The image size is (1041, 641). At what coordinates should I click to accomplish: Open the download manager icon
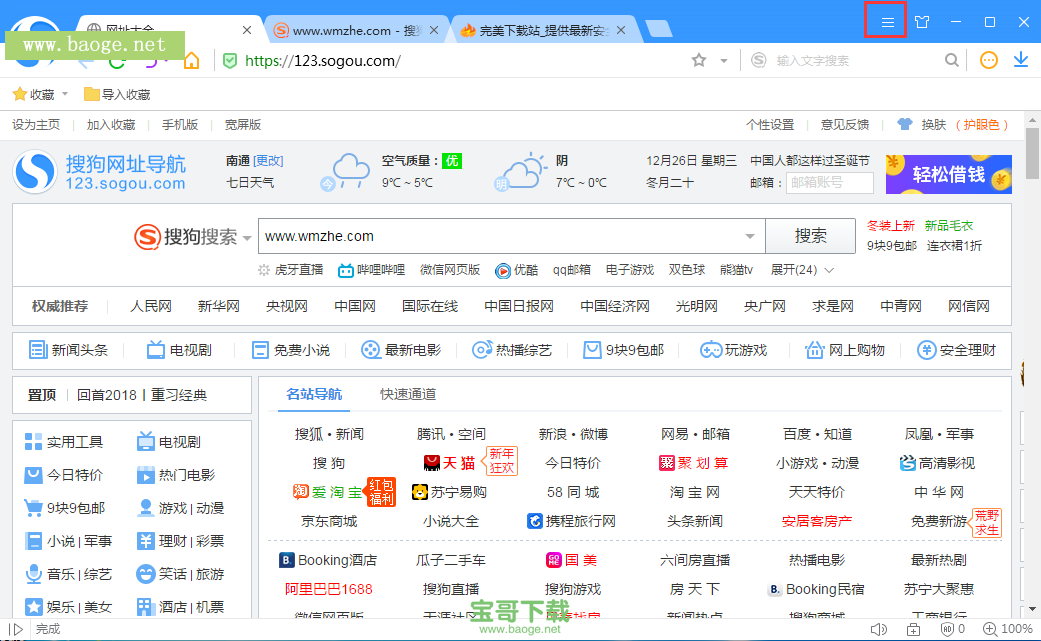click(1020, 60)
